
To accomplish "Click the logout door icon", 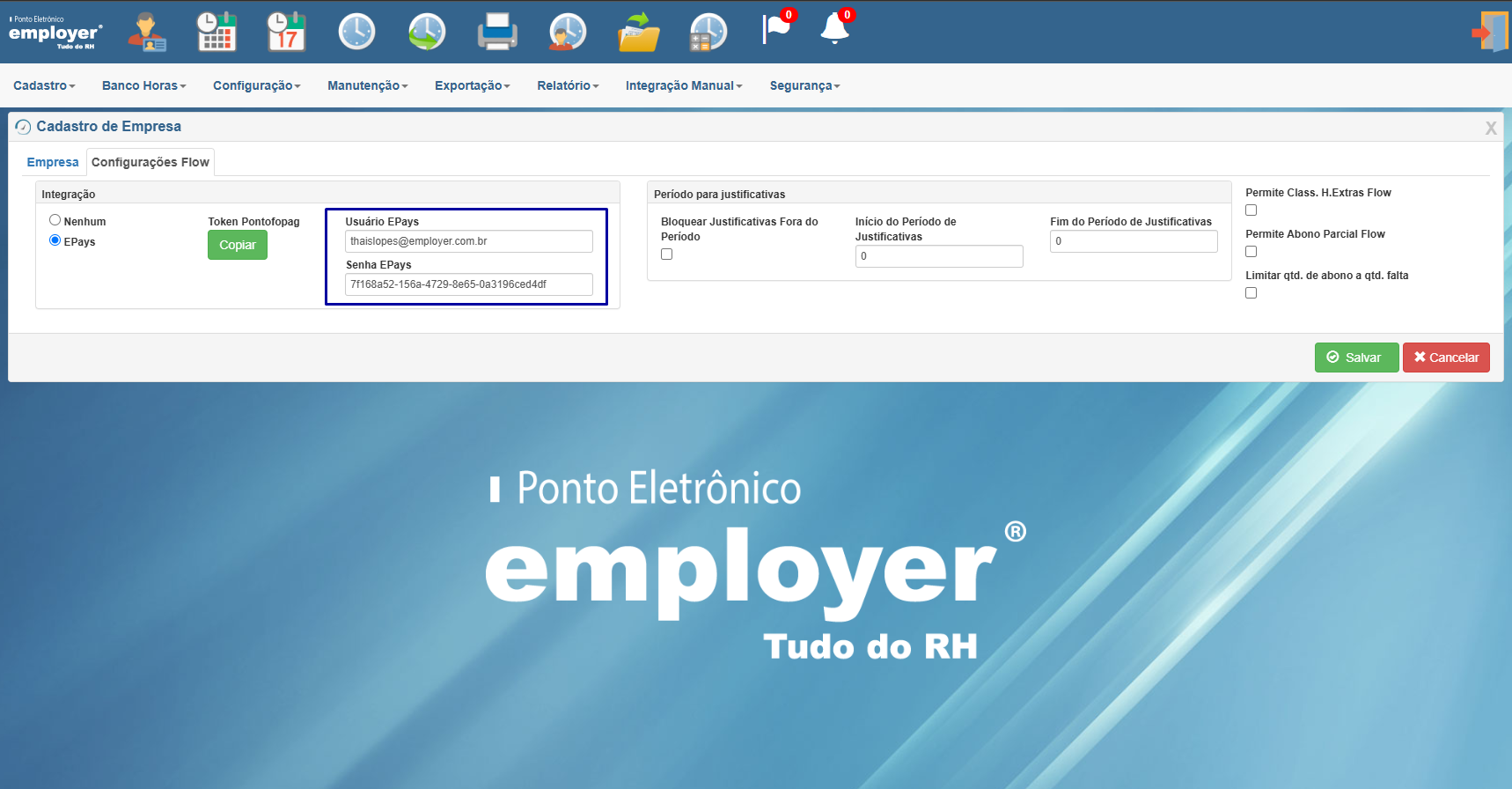I will point(1490,32).
